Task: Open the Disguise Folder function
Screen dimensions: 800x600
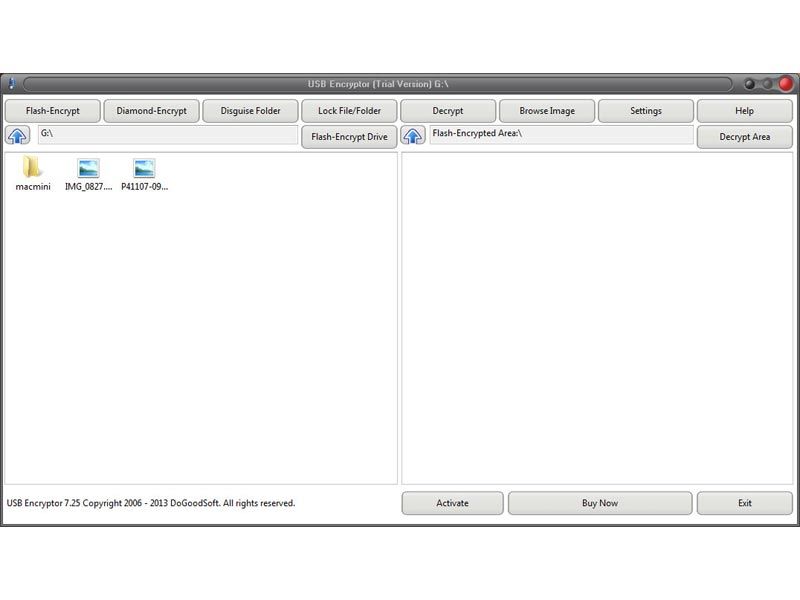Action: pos(250,111)
